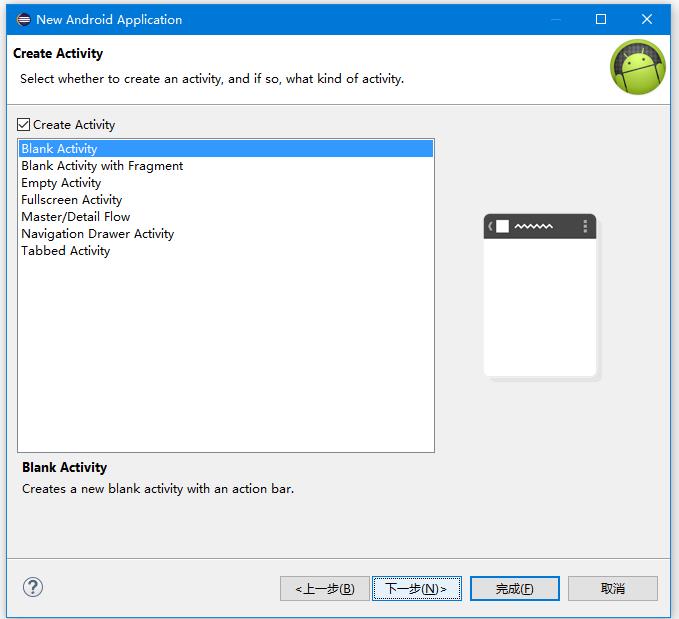Select Blank Activity with Fragment
The height and width of the screenshot is (619, 679).
tap(226, 165)
